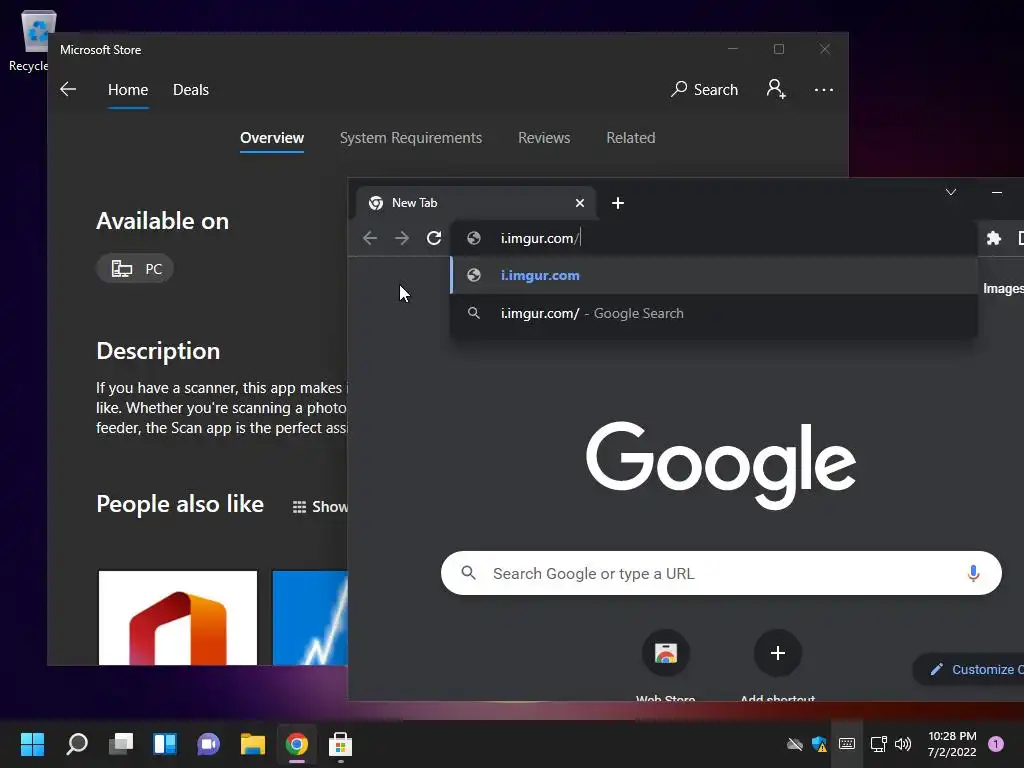The width and height of the screenshot is (1024, 768).
Task: Switch to the Related tab
Action: point(630,138)
